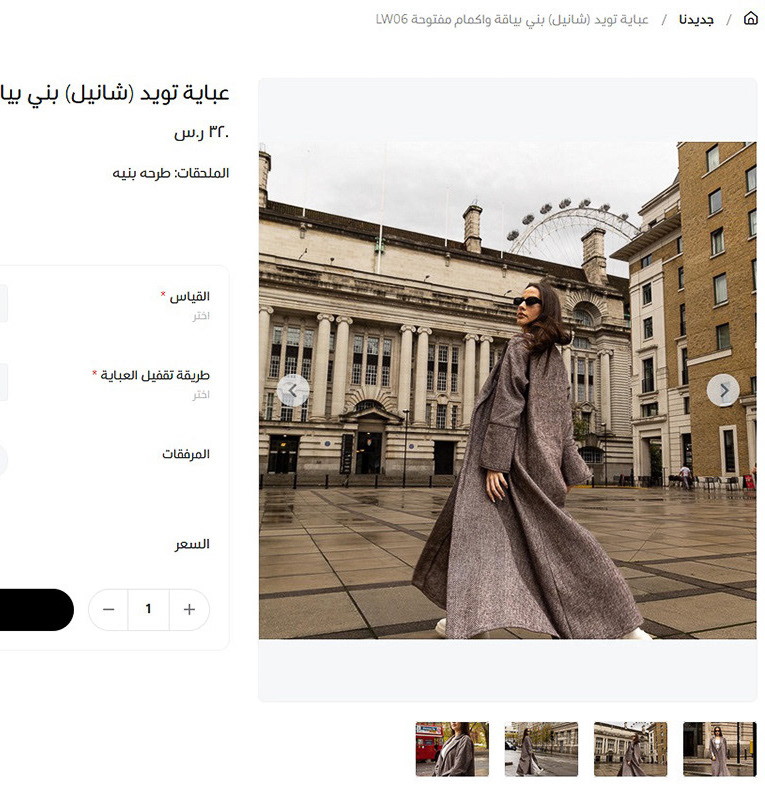
Task: Select the quantity input field showing 1
Action: point(149,609)
